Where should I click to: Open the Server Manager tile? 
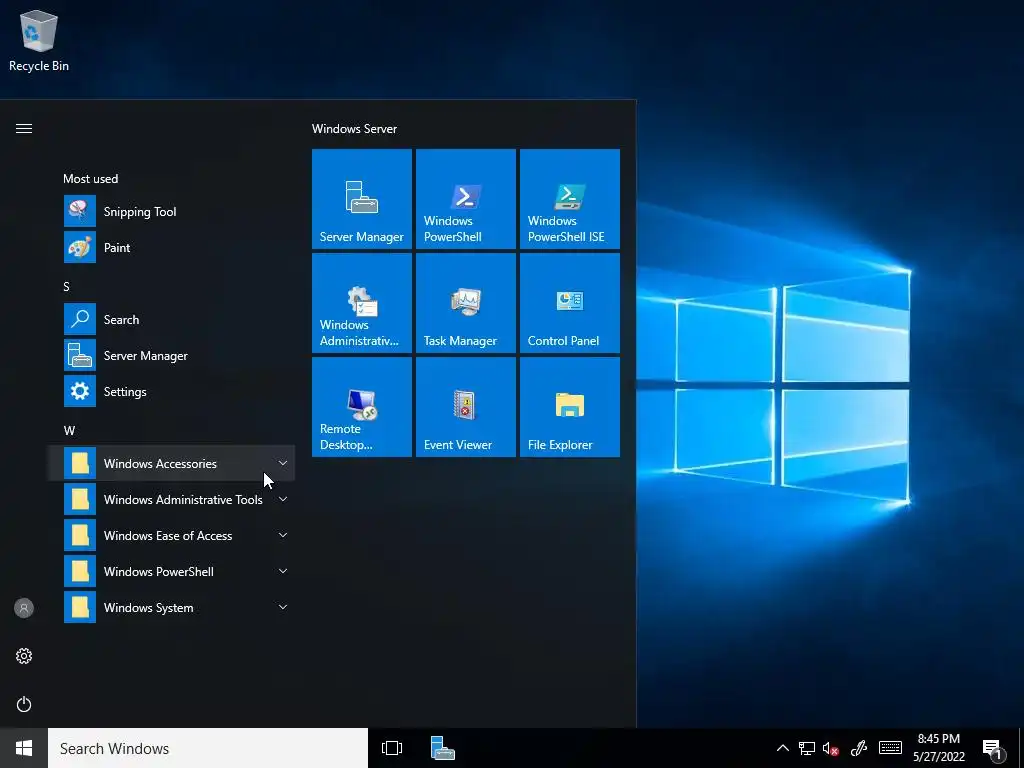coord(362,199)
